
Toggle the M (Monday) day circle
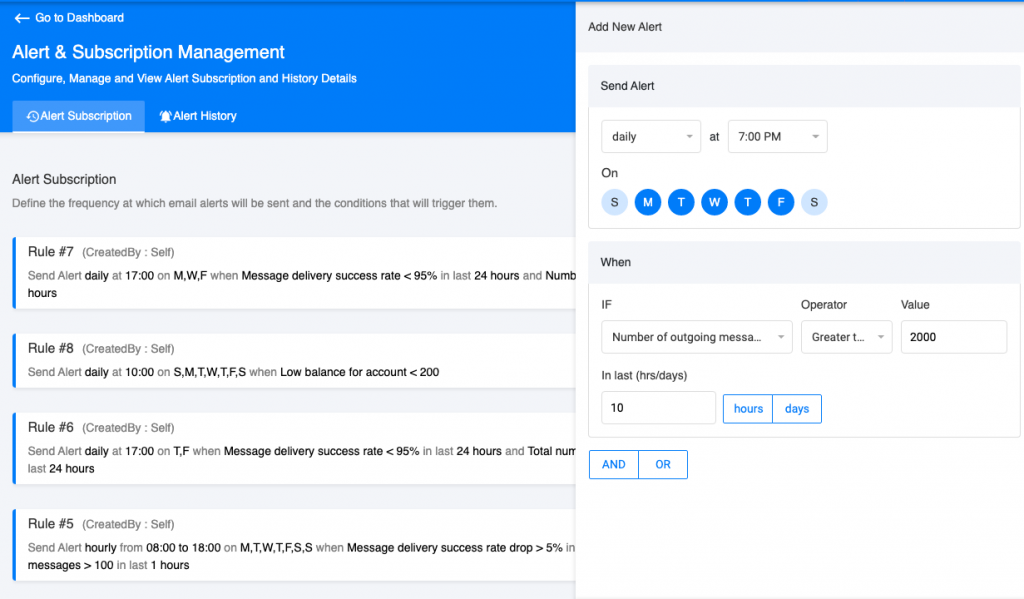point(648,202)
